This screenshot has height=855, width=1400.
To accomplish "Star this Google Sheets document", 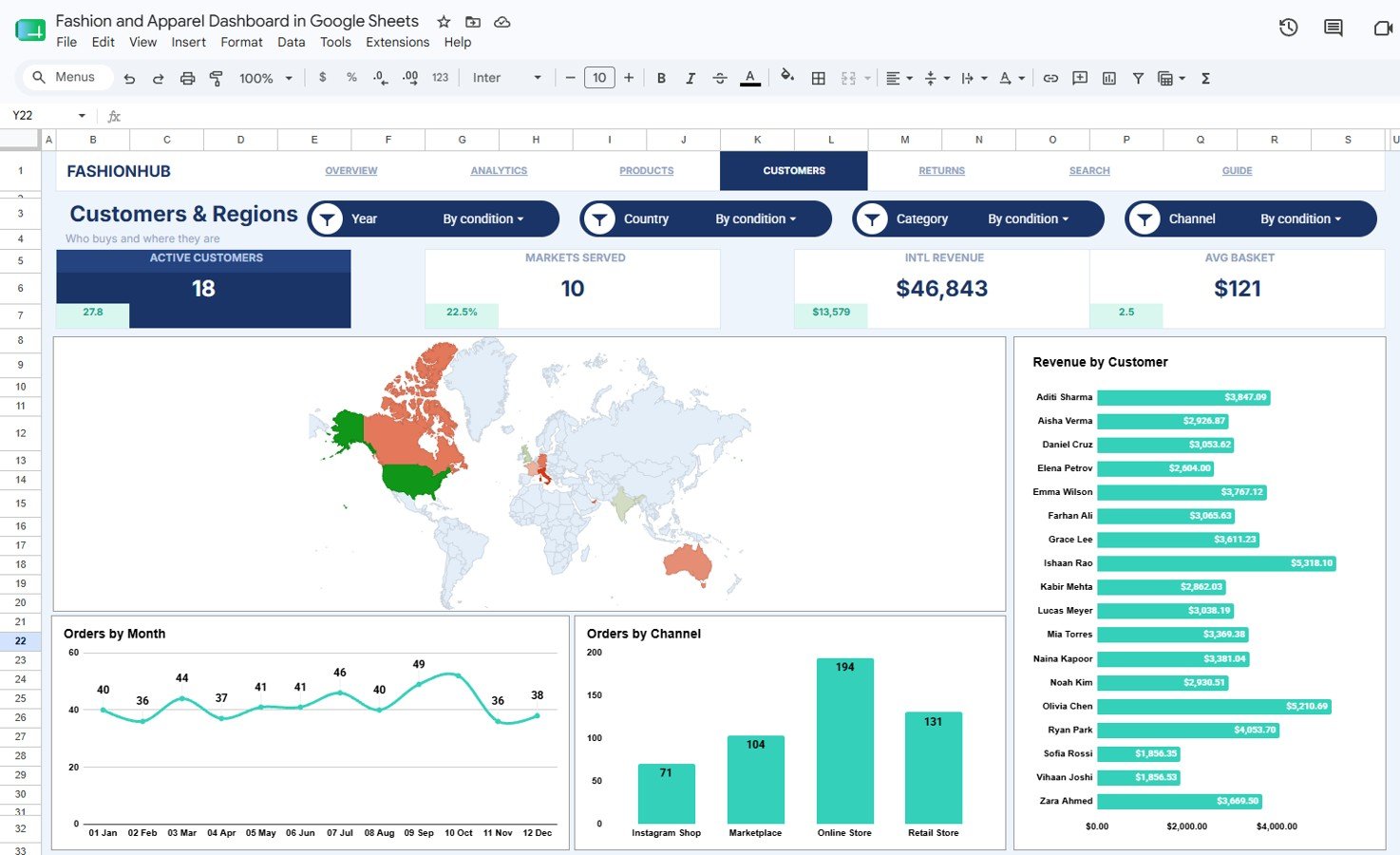I will 444,22.
